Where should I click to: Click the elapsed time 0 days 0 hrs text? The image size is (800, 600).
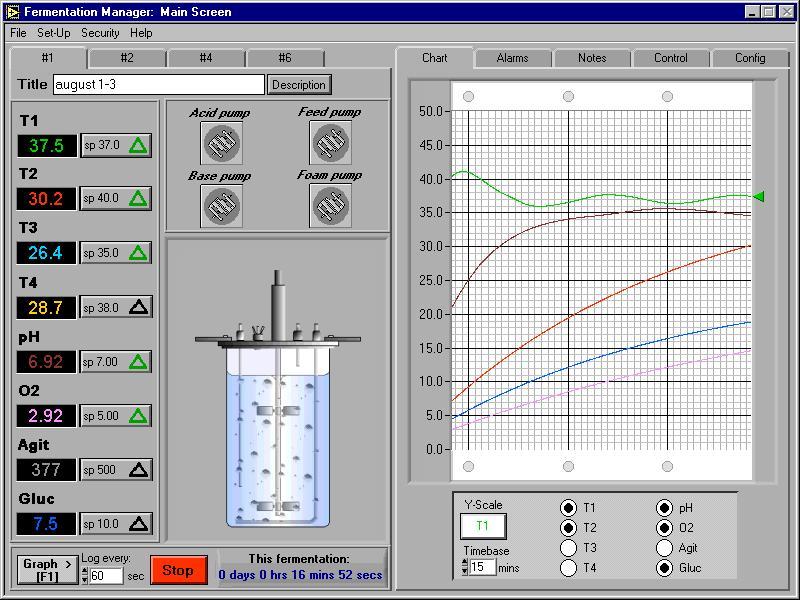pos(300,575)
